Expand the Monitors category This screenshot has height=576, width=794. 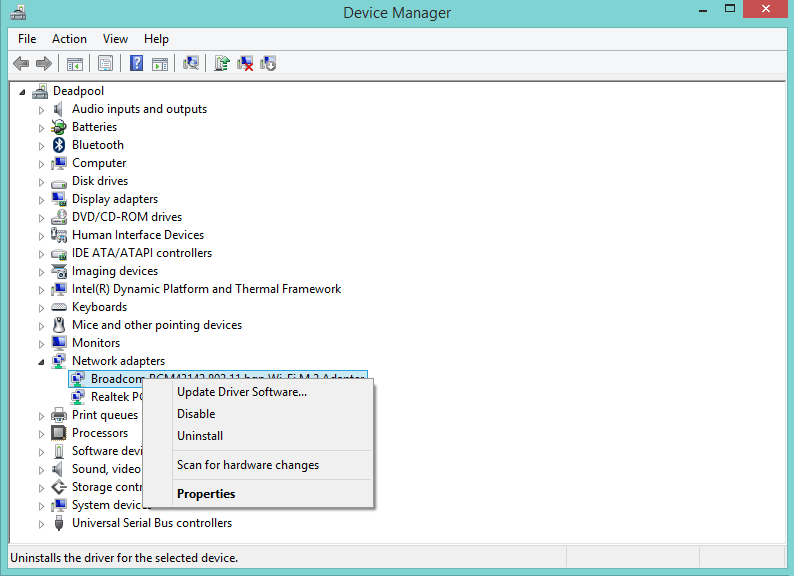click(x=42, y=343)
